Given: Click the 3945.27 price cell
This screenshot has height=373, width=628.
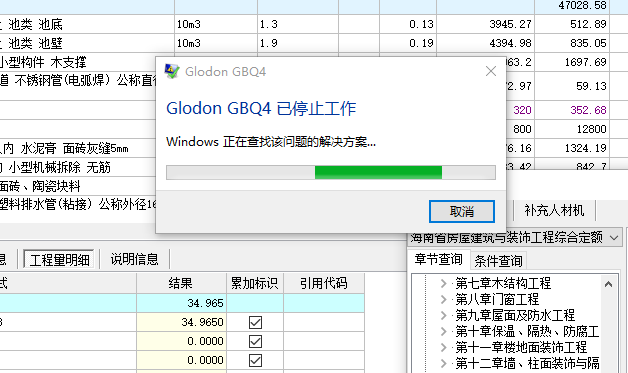Looking at the screenshot, I should (x=485, y=24).
